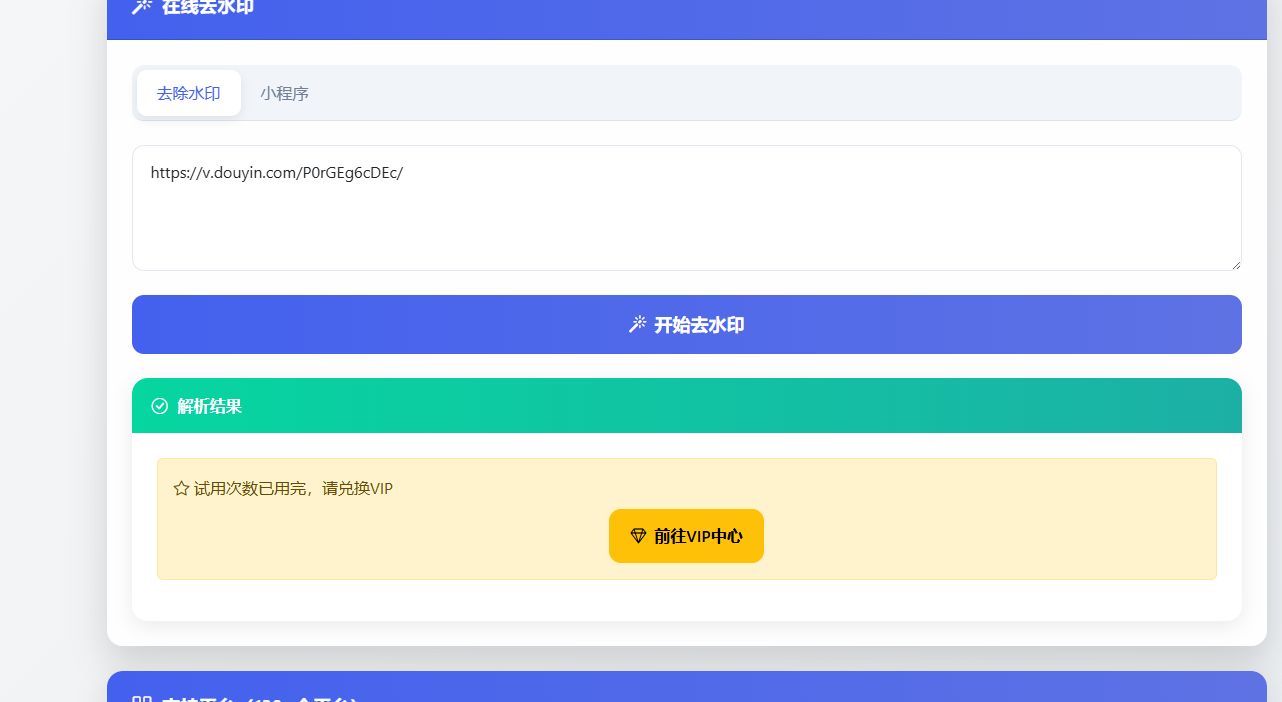Select the text 试用次数已用完，请兑换VIP
This screenshot has width=1282, height=702.
293,488
